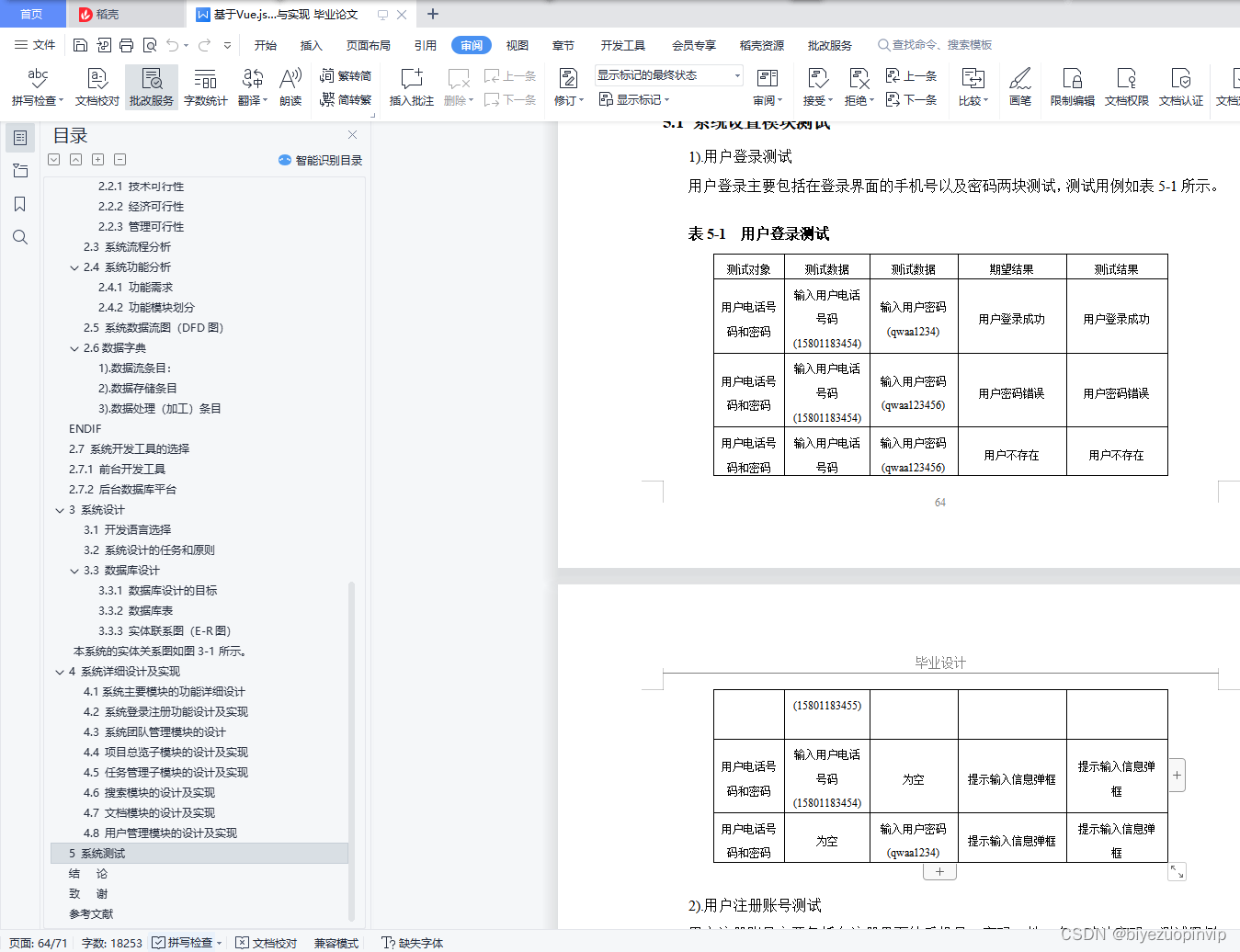Switch to the 开发工具 ribbon tab

pyautogui.click(x=623, y=45)
